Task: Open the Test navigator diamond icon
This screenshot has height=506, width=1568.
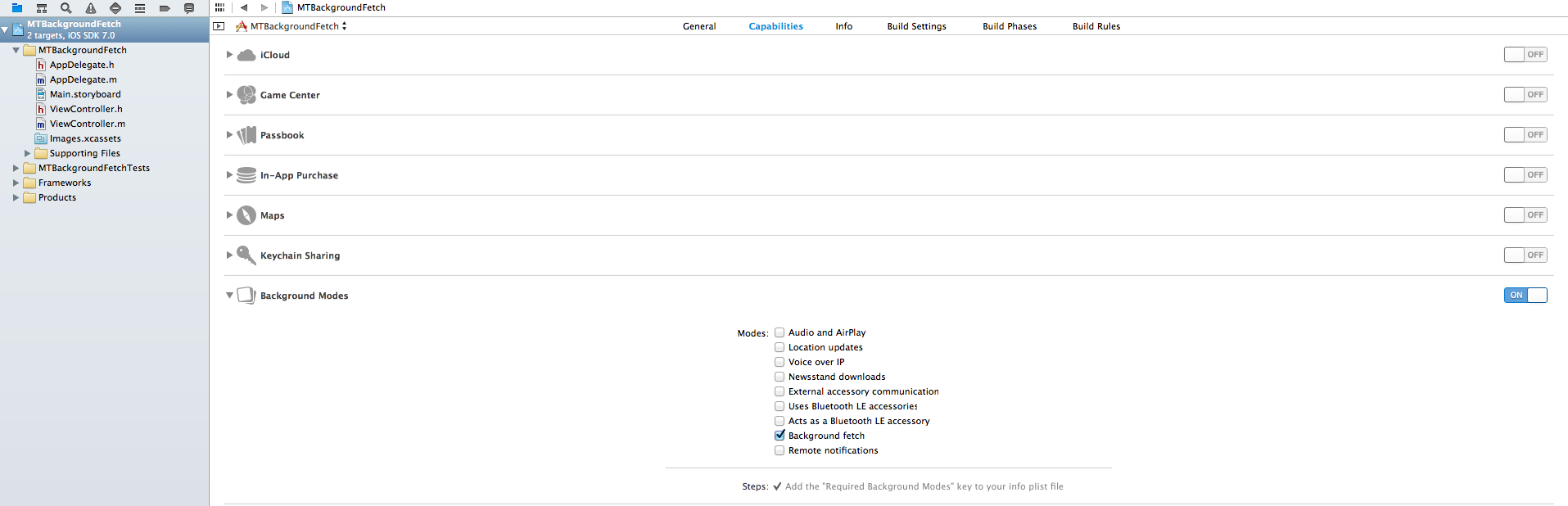Action: (115, 8)
